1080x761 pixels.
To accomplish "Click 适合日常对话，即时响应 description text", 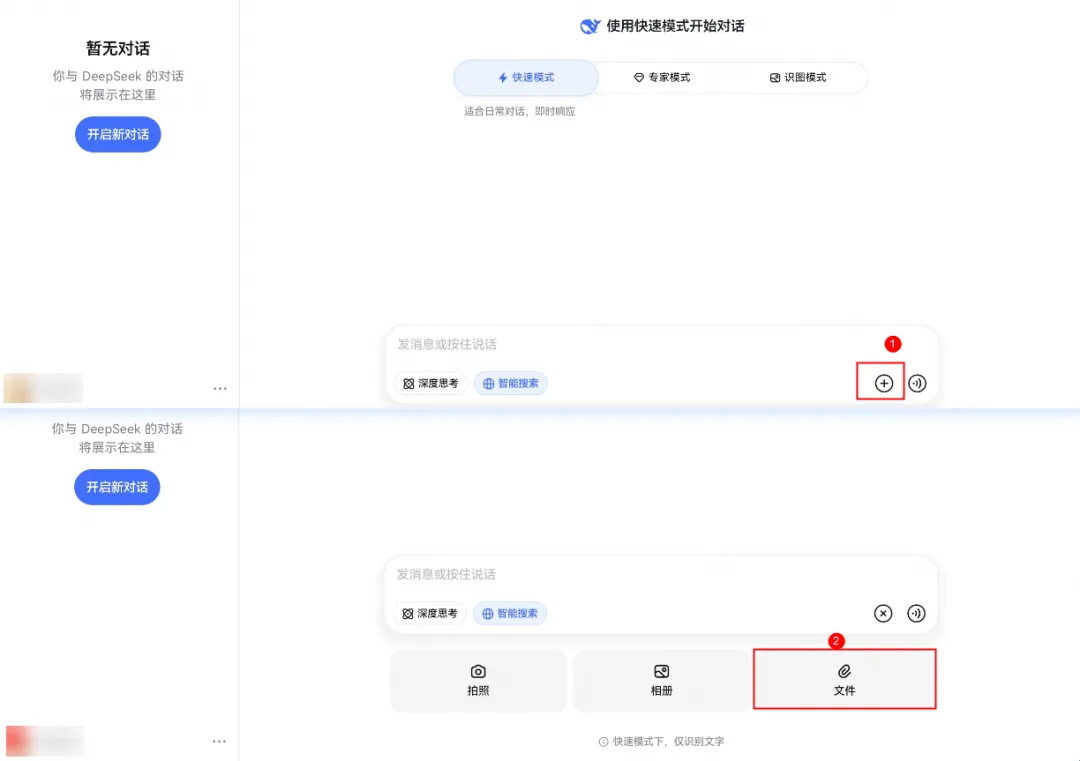I will pyautogui.click(x=519, y=112).
